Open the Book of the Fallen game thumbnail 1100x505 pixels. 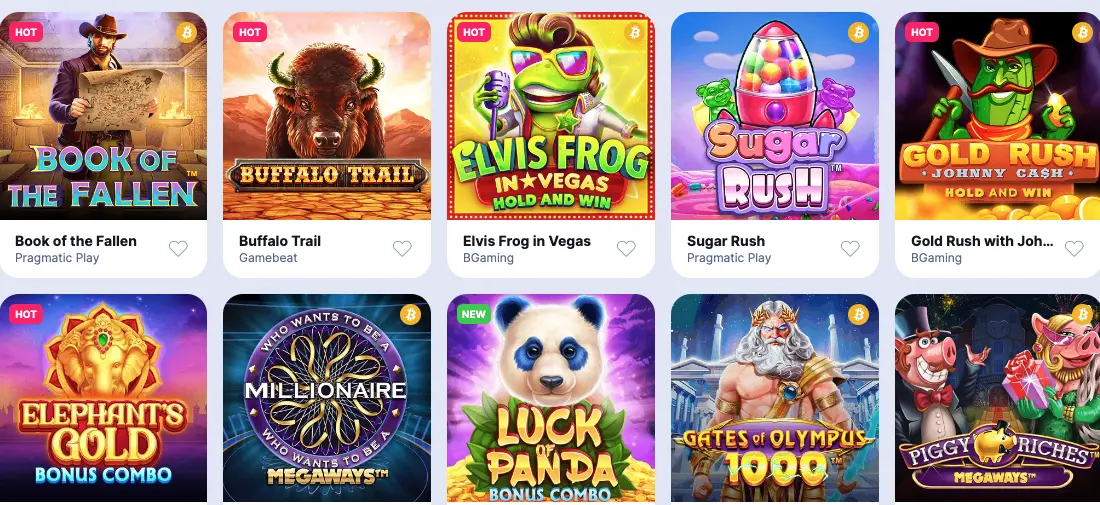[x=103, y=116]
